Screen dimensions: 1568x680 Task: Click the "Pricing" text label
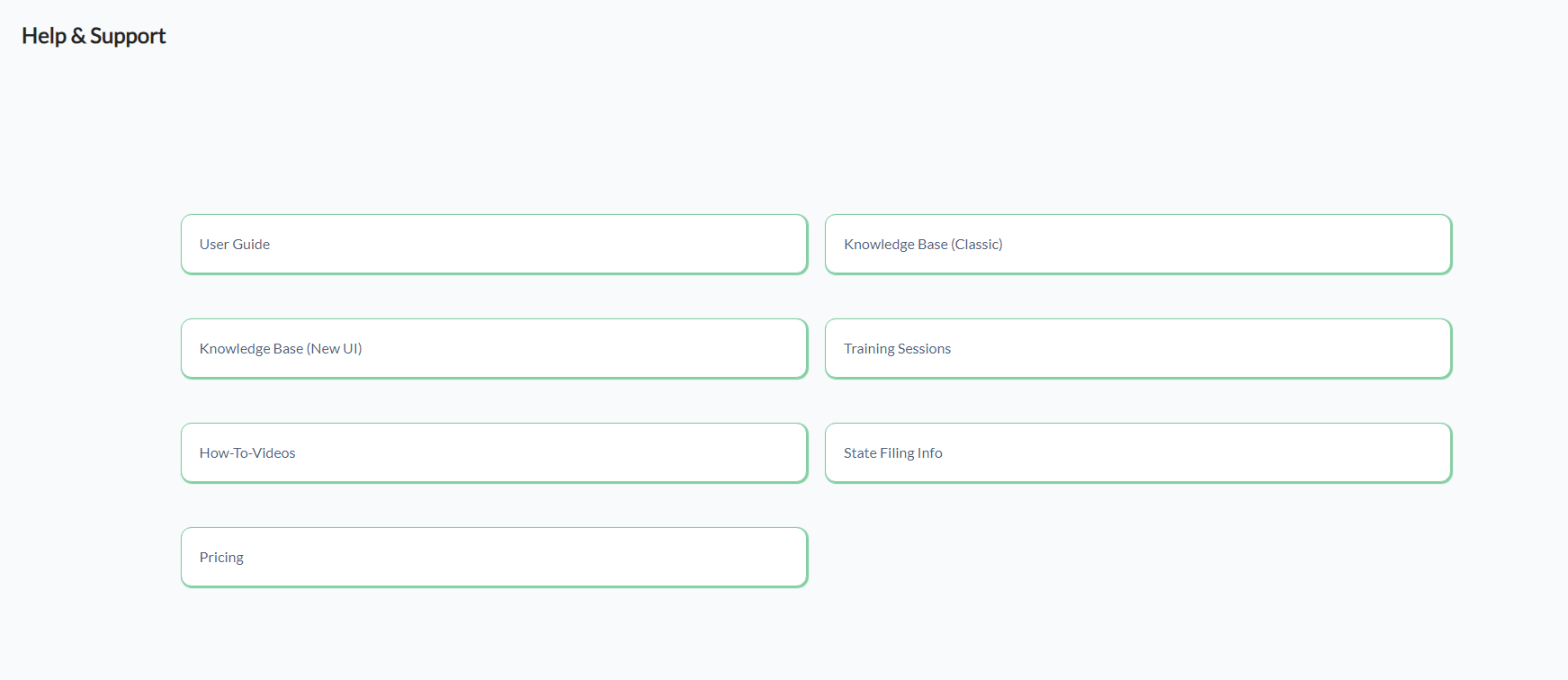221,558
